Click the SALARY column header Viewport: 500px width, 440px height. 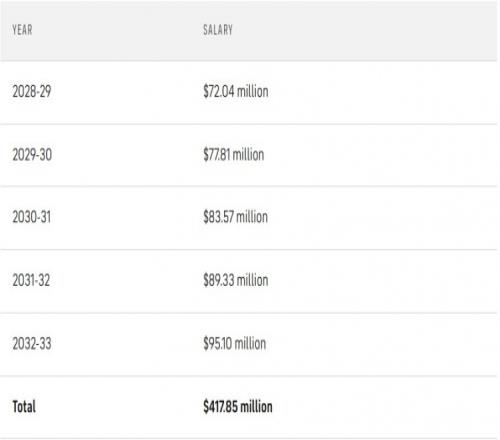[218, 30]
